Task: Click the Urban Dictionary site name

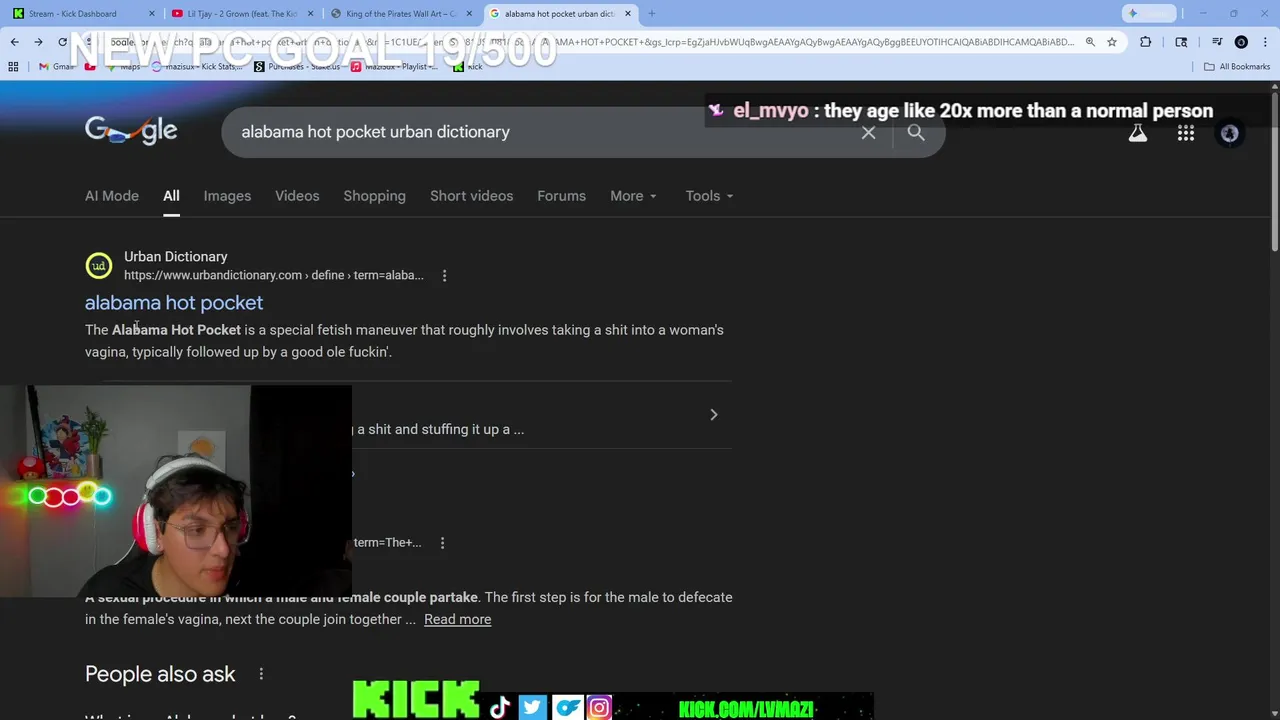Action: pyautogui.click(x=176, y=257)
